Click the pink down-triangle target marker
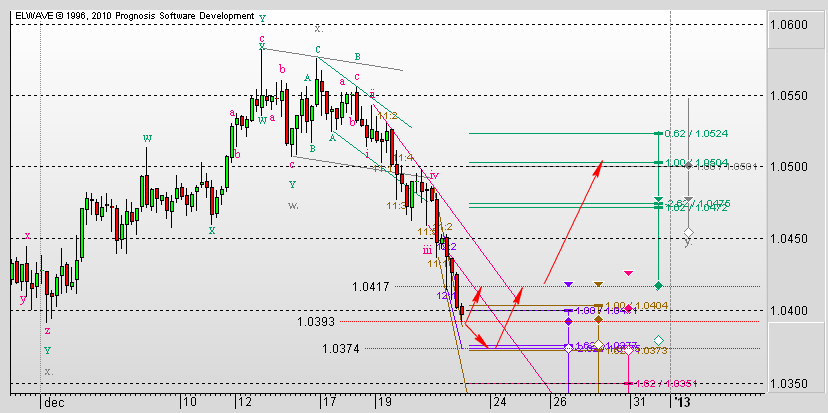The width and height of the screenshot is (828, 413). click(x=628, y=273)
